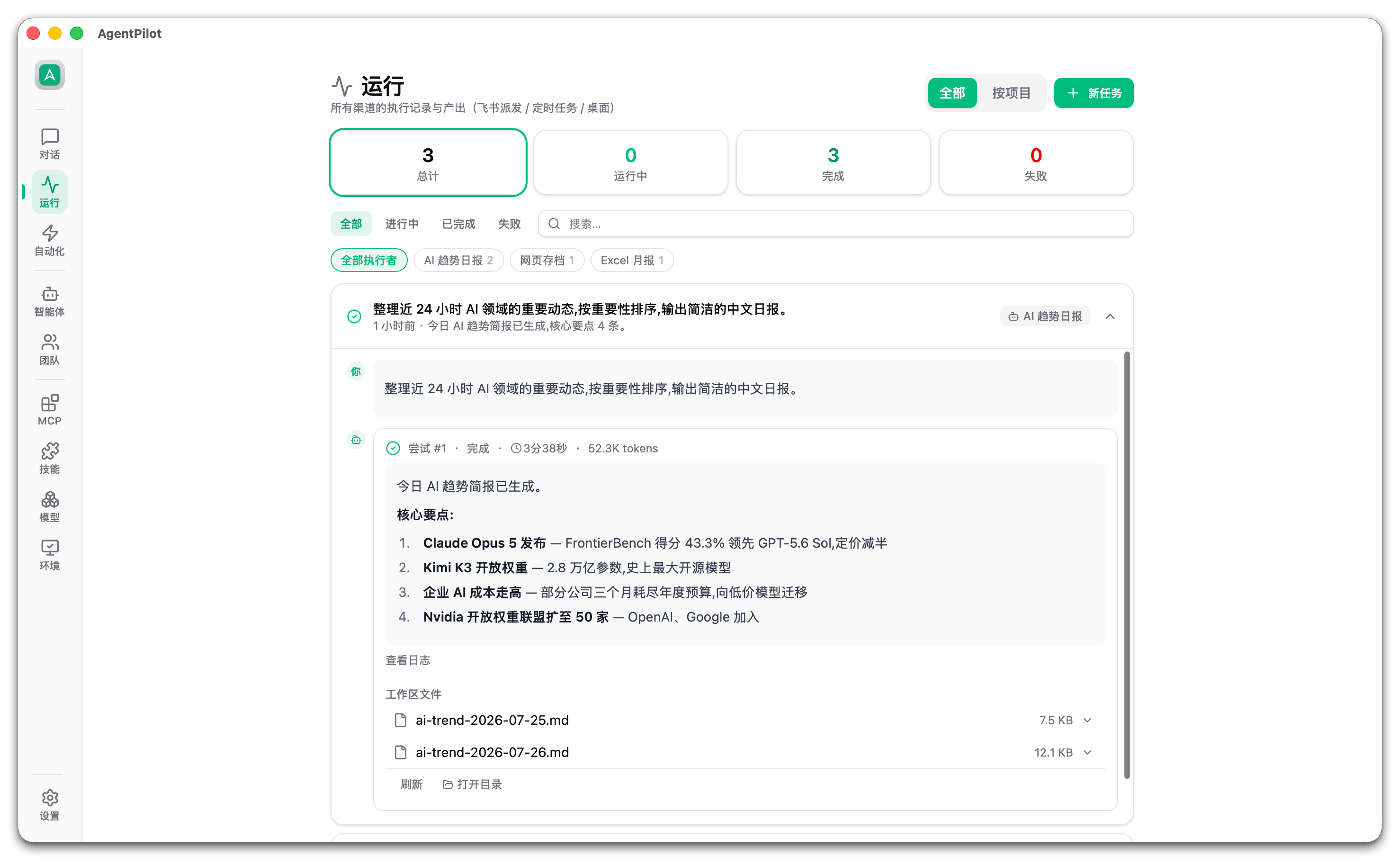Click the user prompt message bubble
The image size is (1400, 866).
tap(745, 388)
